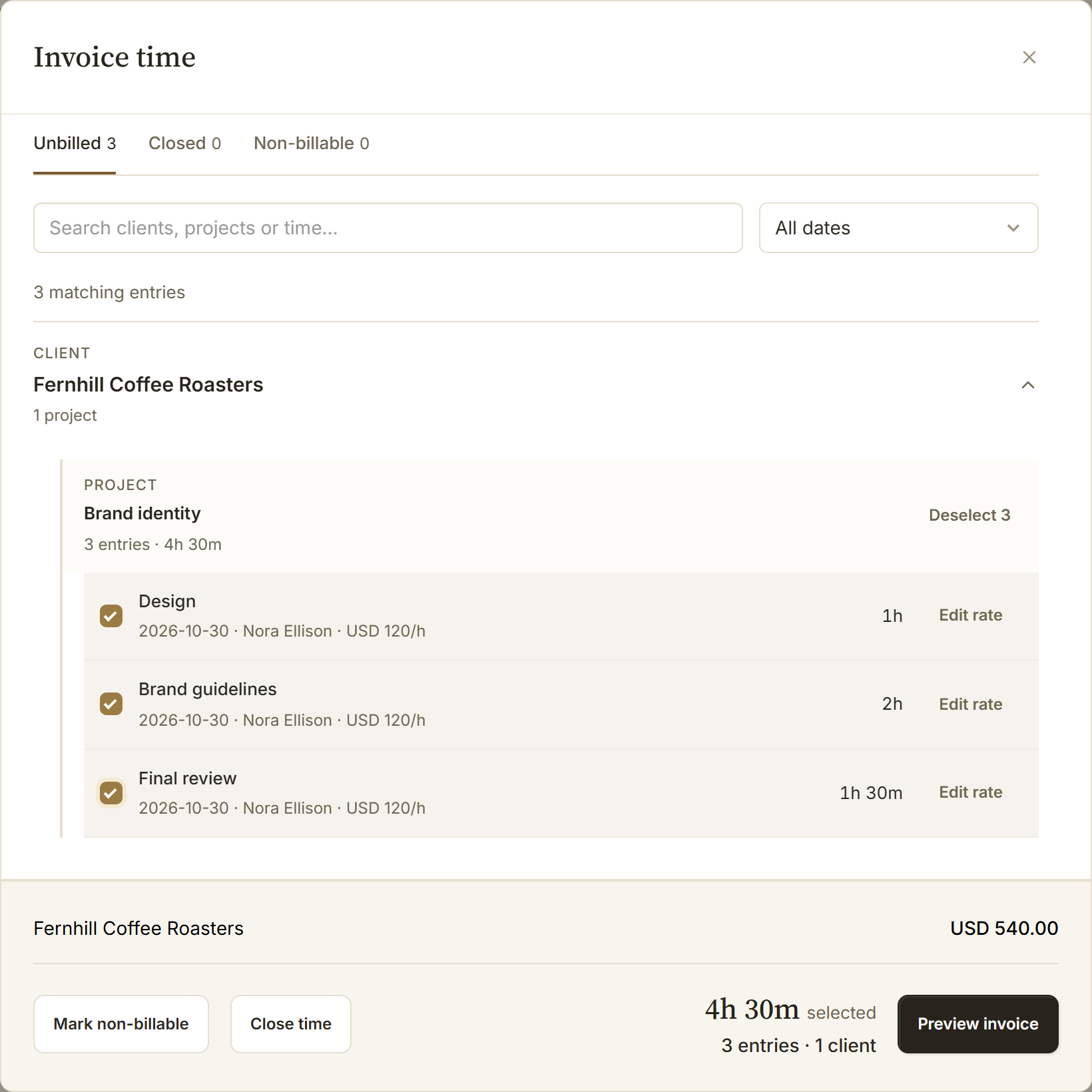This screenshot has height=1092, width=1092.
Task: Edit rate for Final review entry
Action: 970,792
